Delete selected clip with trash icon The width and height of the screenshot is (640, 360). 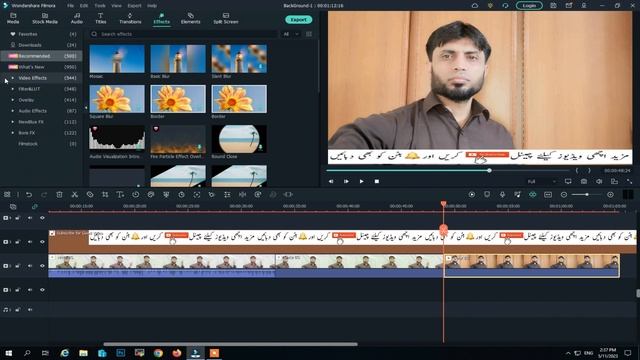[x=59, y=195]
